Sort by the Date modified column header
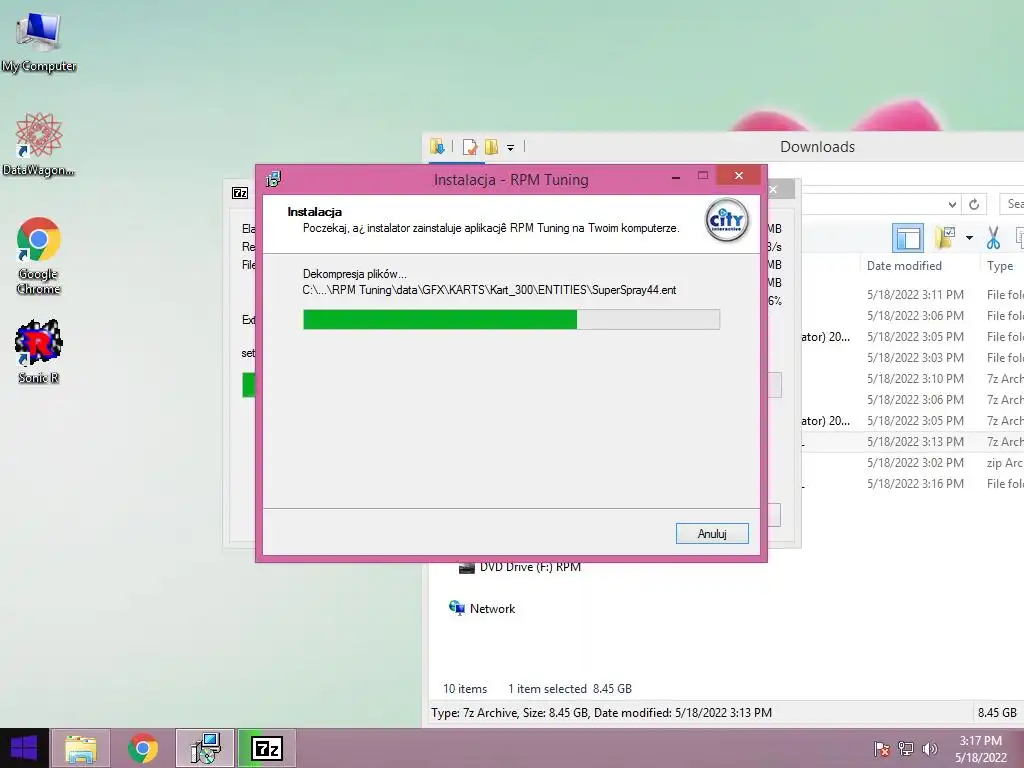This screenshot has width=1024, height=768. coord(904,266)
